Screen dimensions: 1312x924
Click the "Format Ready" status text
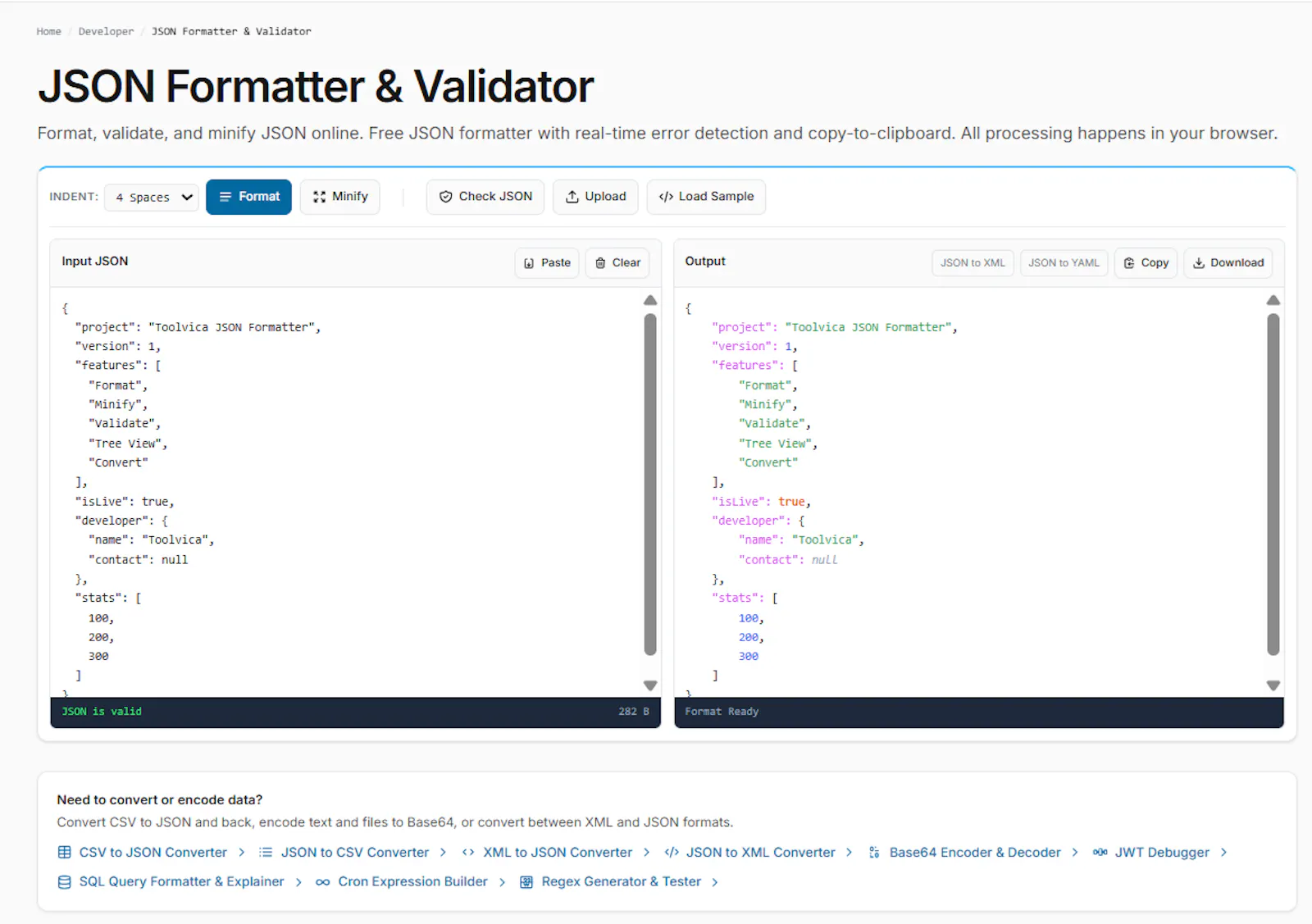coord(722,712)
